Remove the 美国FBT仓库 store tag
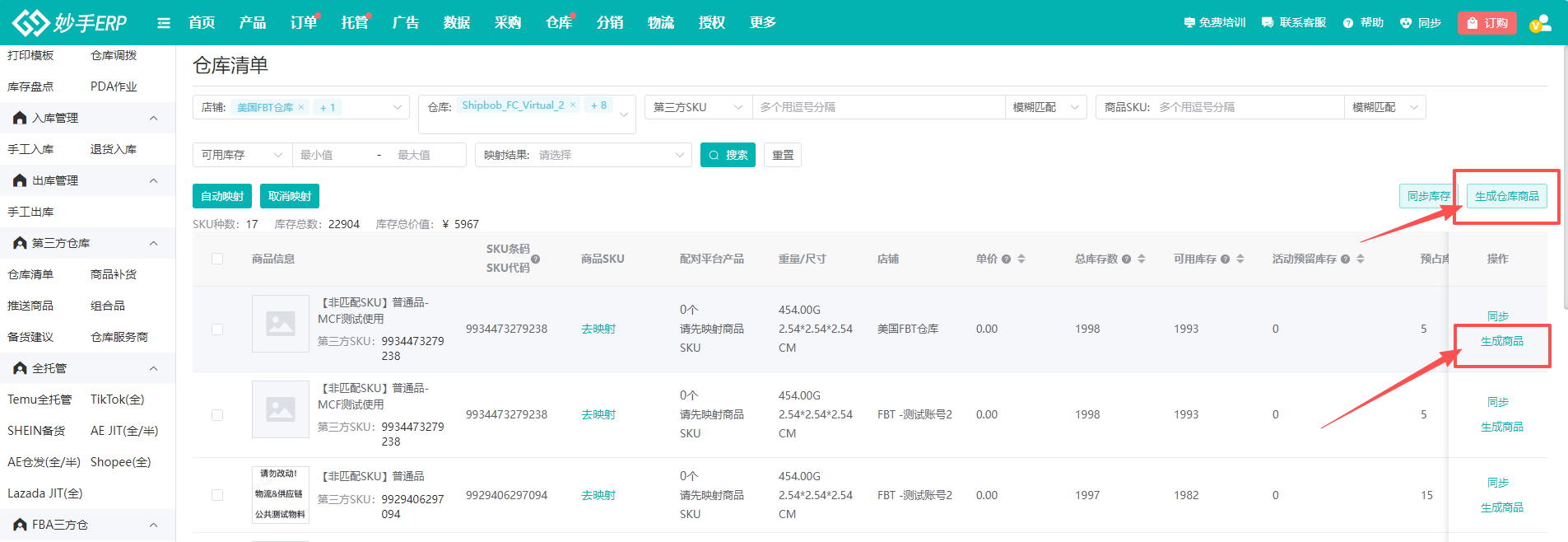 coord(301,107)
